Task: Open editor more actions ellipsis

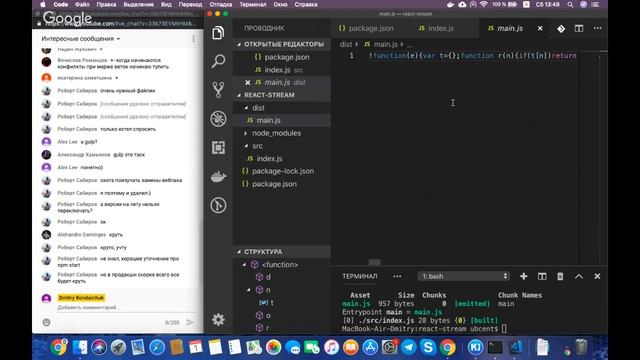Action: pyautogui.click(x=598, y=28)
